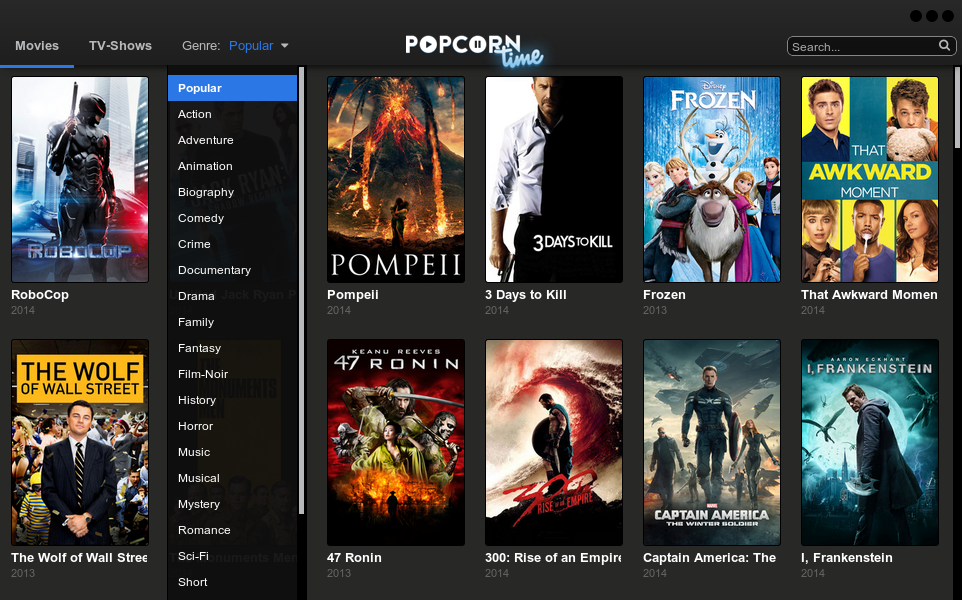Viewport: 962px width, 600px height.
Task: Click the search magnifying glass icon
Action: (x=944, y=46)
